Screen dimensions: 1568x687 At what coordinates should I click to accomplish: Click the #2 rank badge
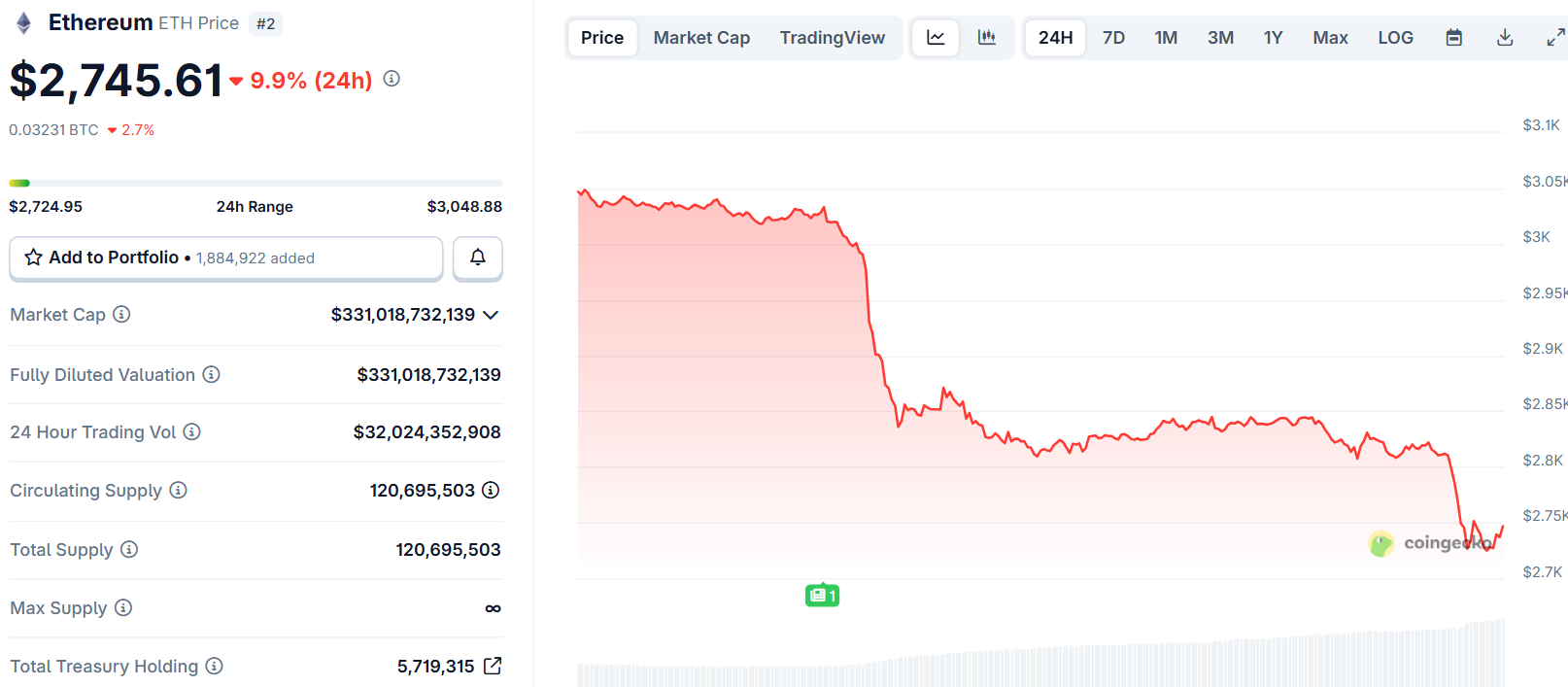point(265,23)
